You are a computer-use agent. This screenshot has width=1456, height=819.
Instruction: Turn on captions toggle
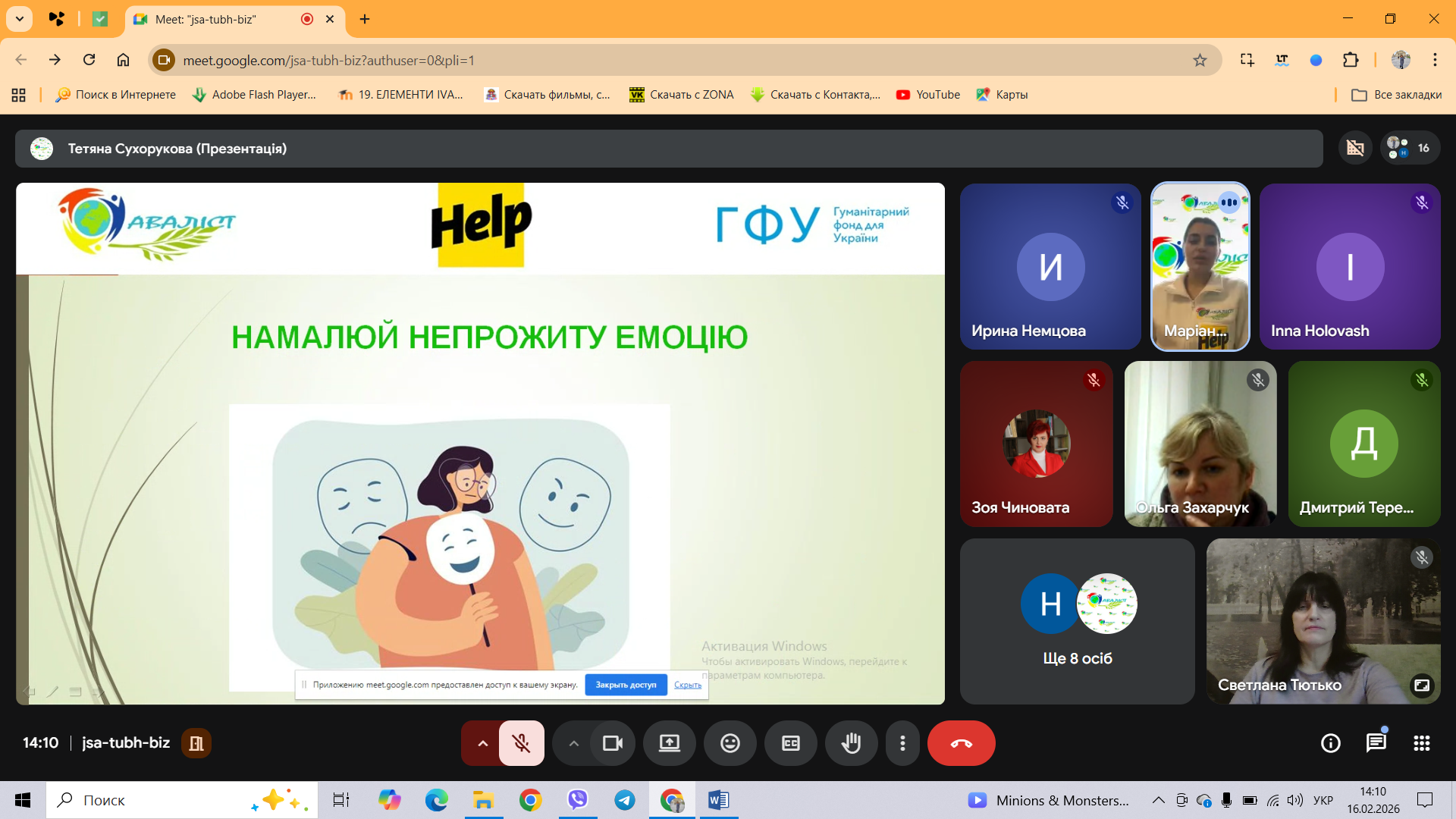(x=790, y=743)
